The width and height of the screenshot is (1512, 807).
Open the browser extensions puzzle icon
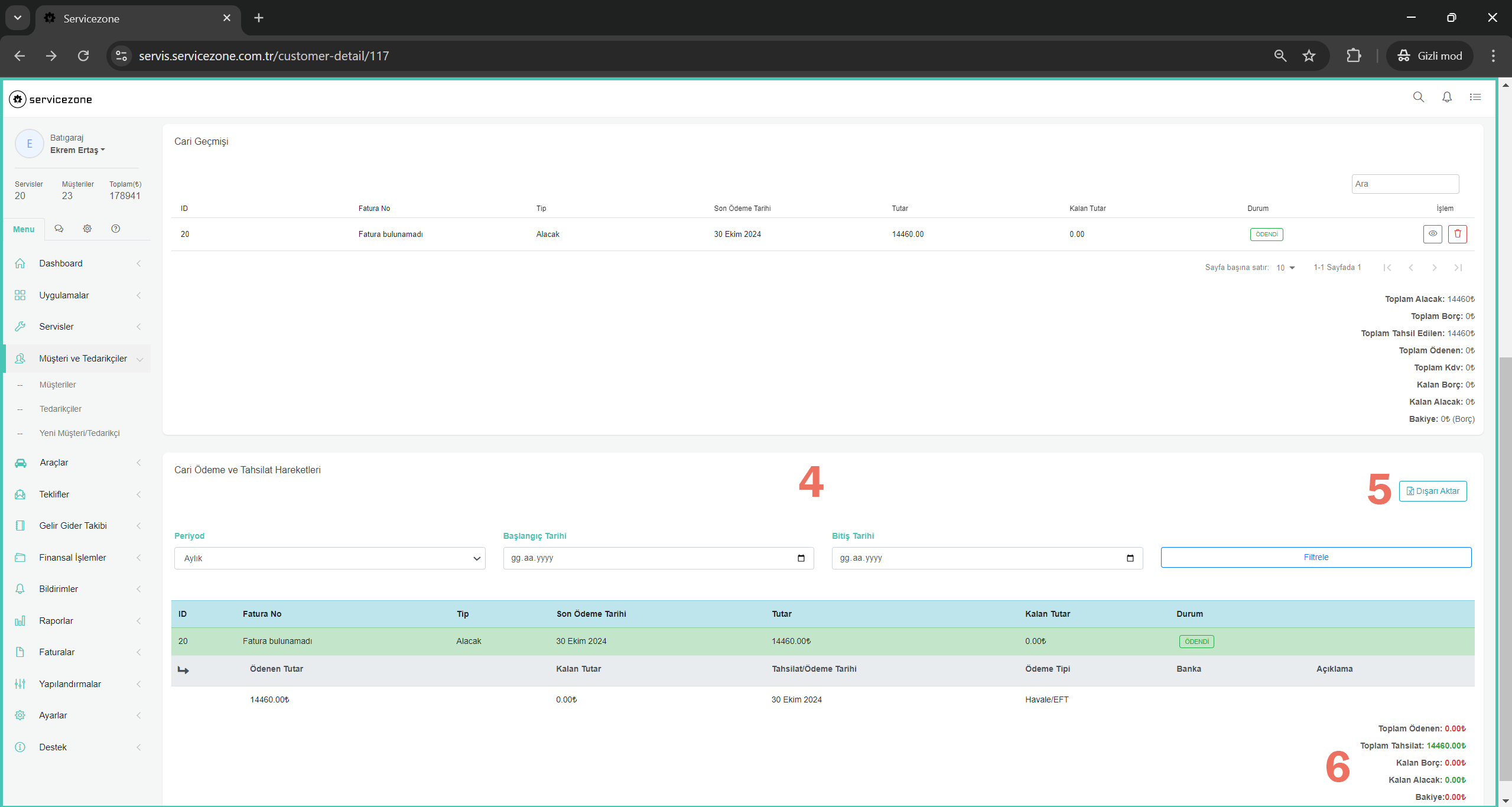[1353, 56]
